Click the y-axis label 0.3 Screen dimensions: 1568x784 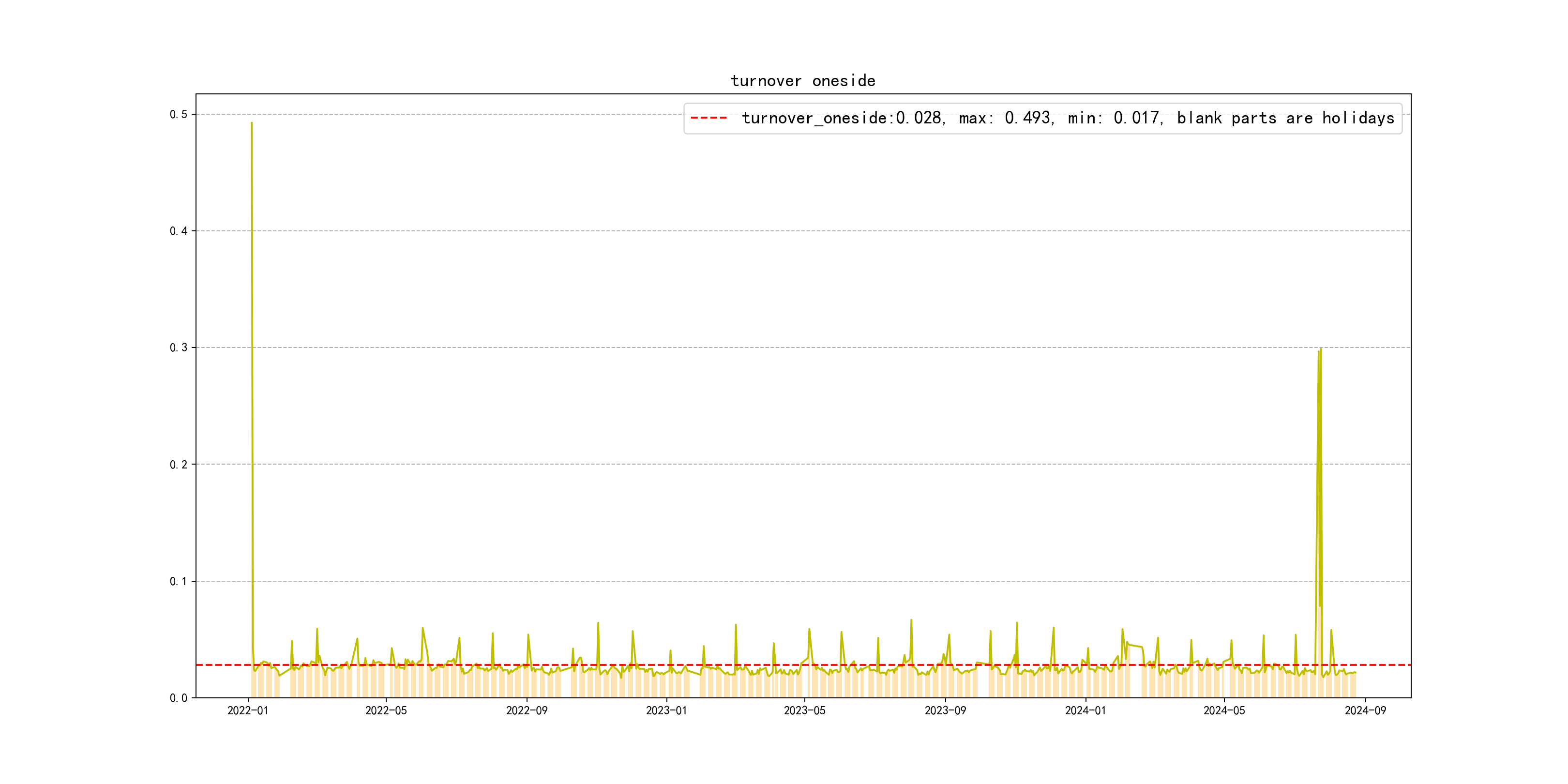[179, 347]
